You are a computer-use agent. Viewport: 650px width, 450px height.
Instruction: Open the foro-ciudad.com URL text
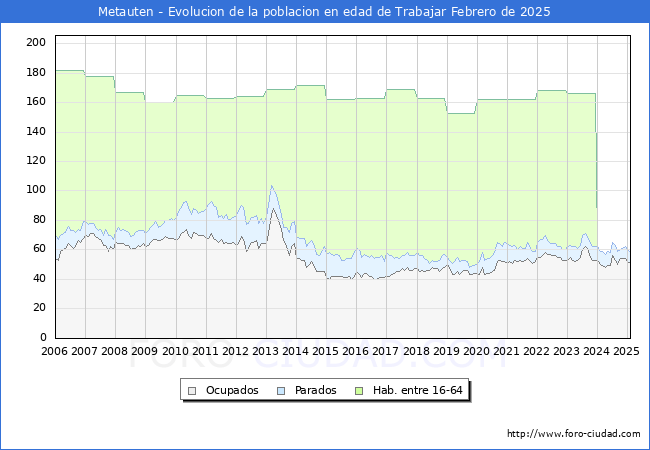click(x=574, y=434)
